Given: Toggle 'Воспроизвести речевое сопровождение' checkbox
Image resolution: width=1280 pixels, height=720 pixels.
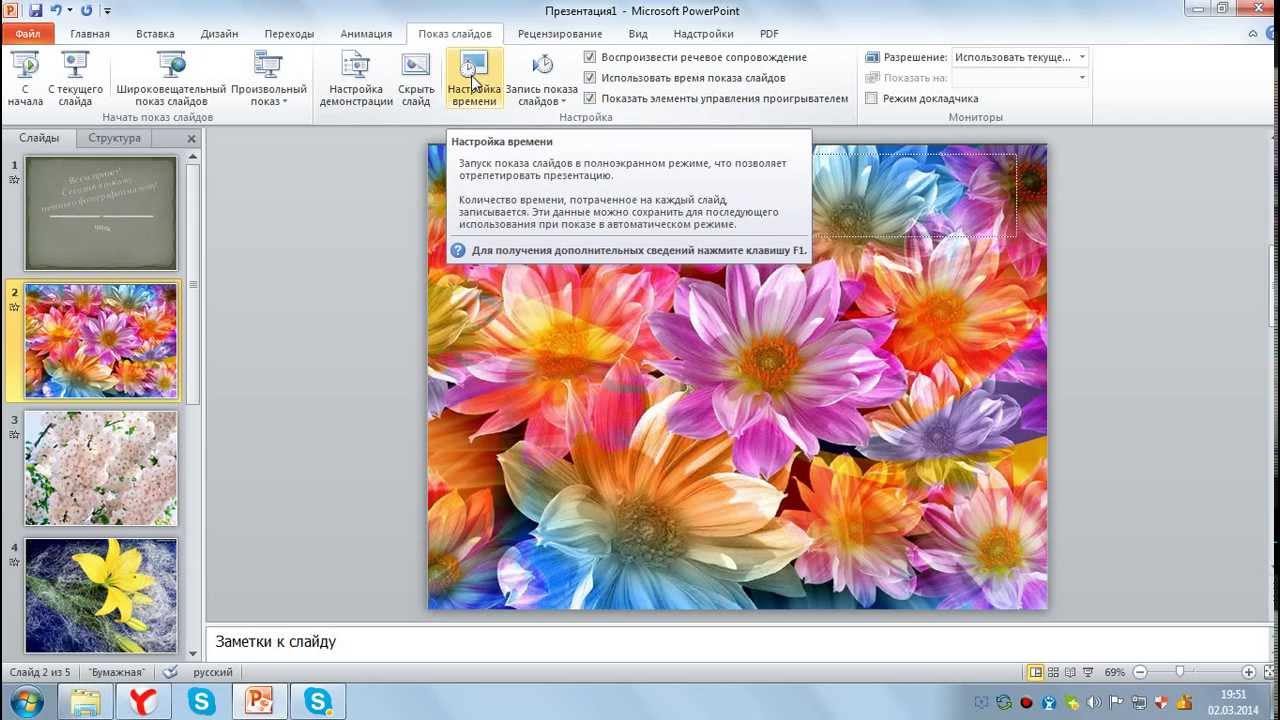Looking at the screenshot, I should (590, 57).
